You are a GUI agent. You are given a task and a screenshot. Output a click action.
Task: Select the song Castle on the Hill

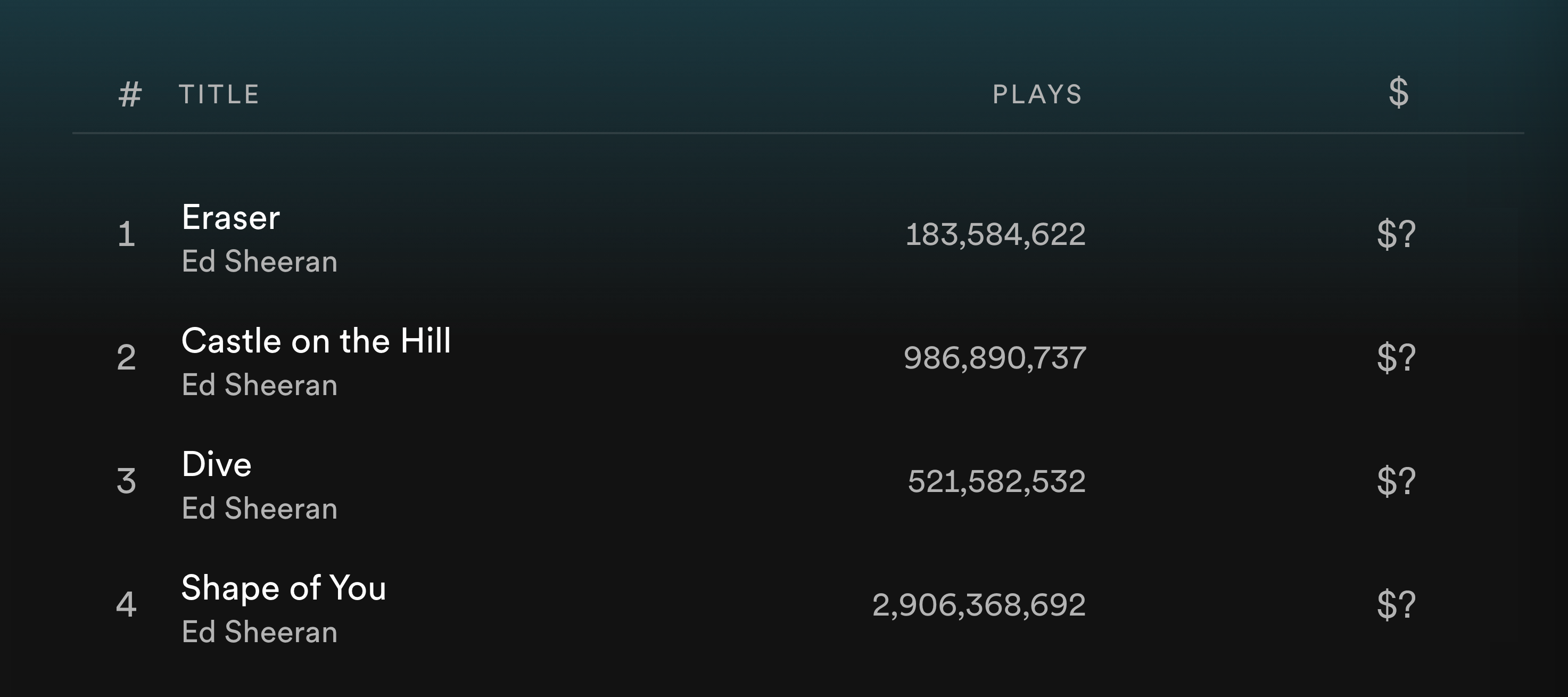[x=317, y=341]
